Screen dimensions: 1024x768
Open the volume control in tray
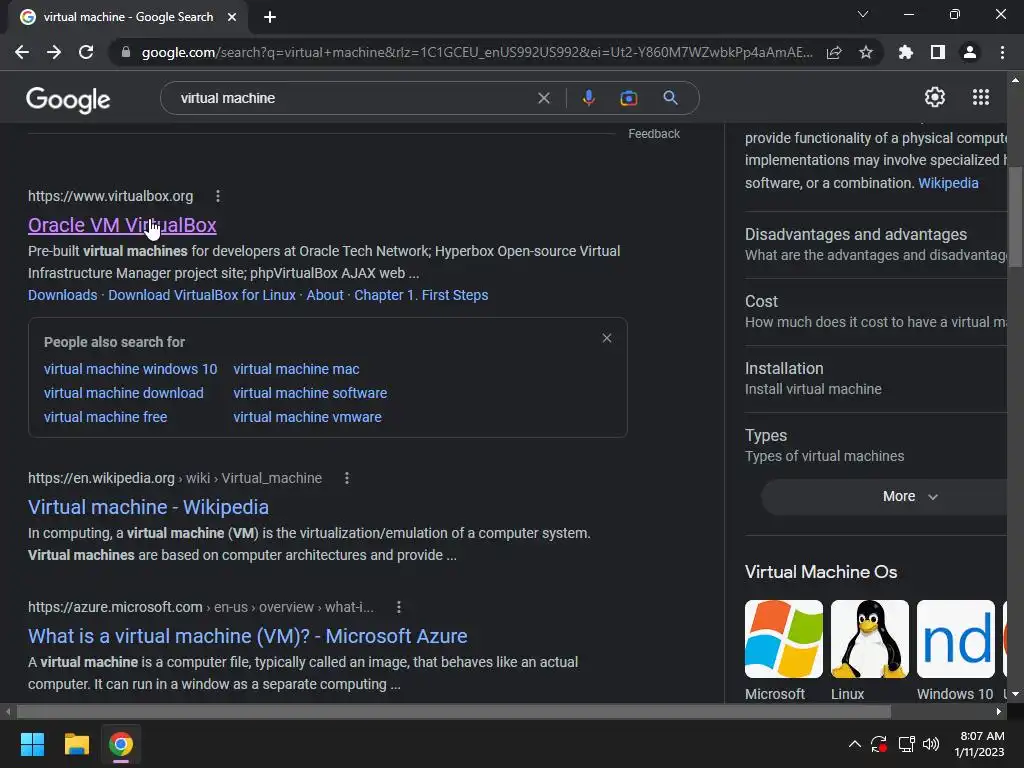click(x=931, y=744)
